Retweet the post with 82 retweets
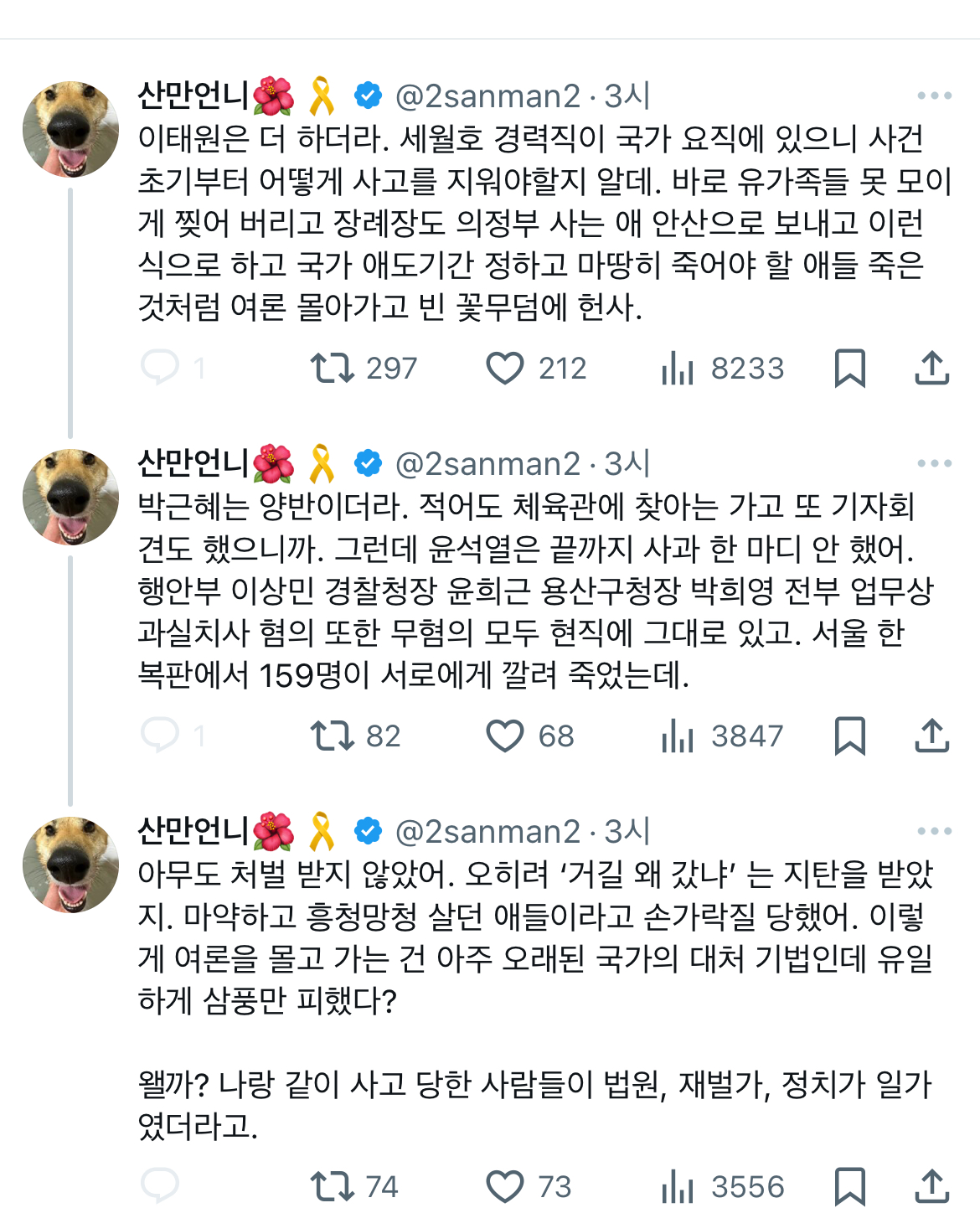Image resolution: width=980 pixels, height=1208 pixels. pyautogui.click(x=333, y=736)
